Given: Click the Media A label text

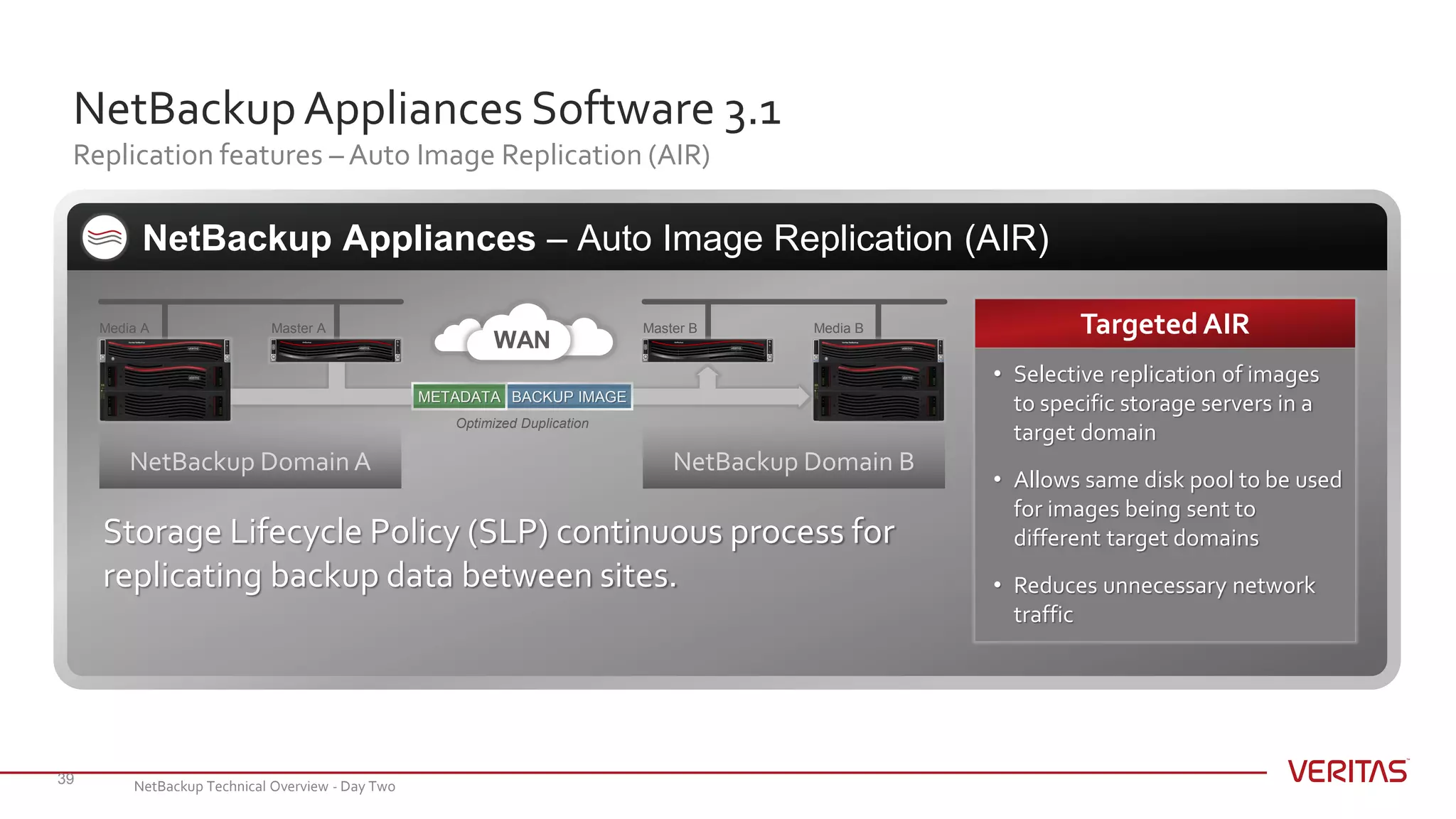Looking at the screenshot, I should (124, 328).
